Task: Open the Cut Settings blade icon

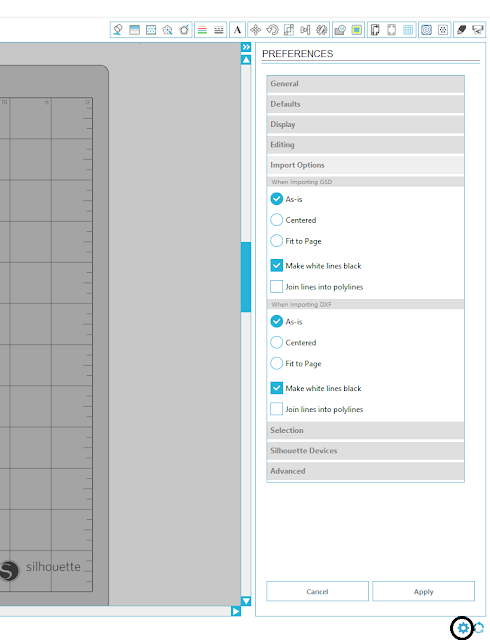Action: [x=461, y=30]
